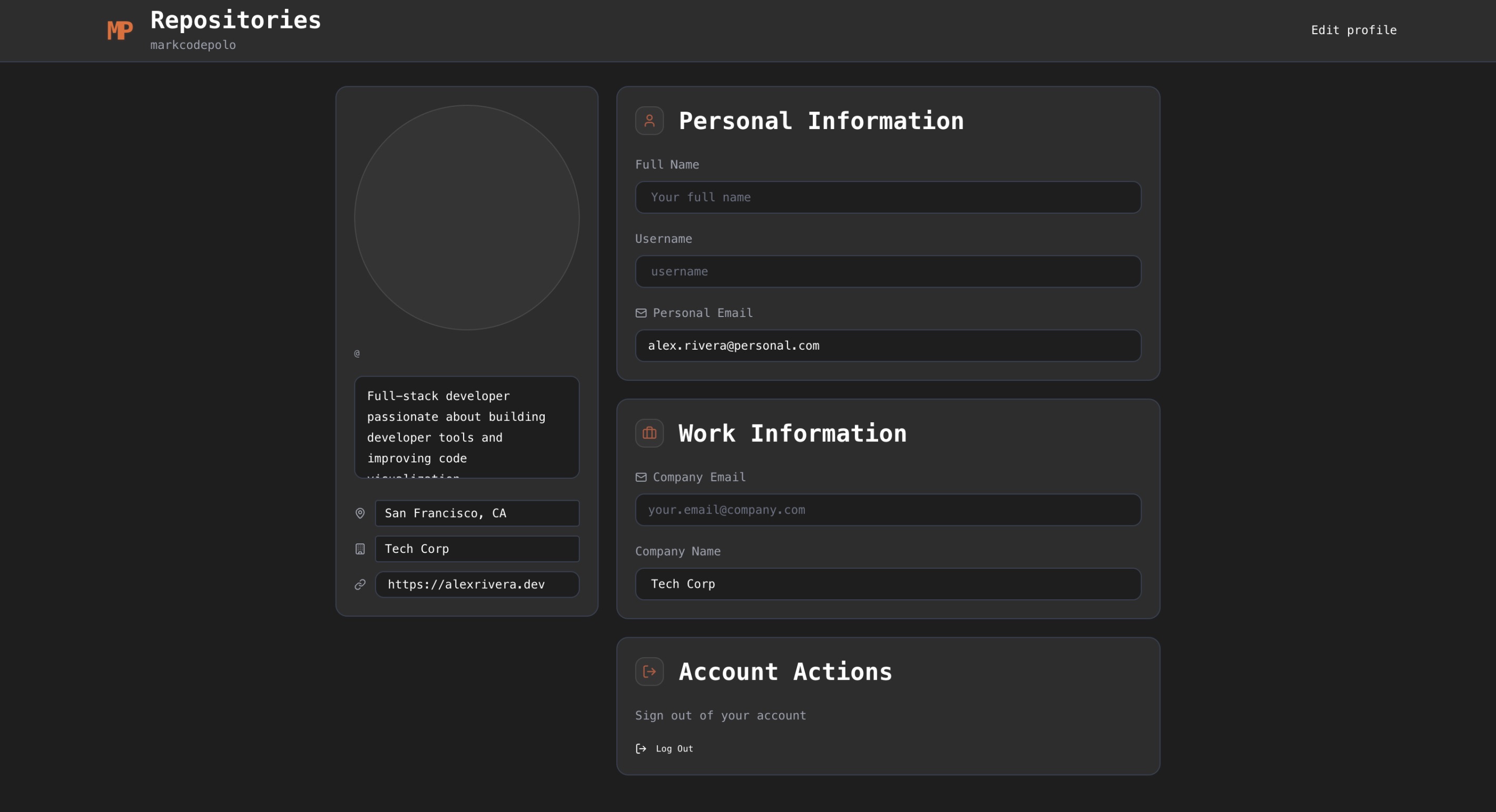
Task: Click the Edit profile link
Action: pos(1353,30)
